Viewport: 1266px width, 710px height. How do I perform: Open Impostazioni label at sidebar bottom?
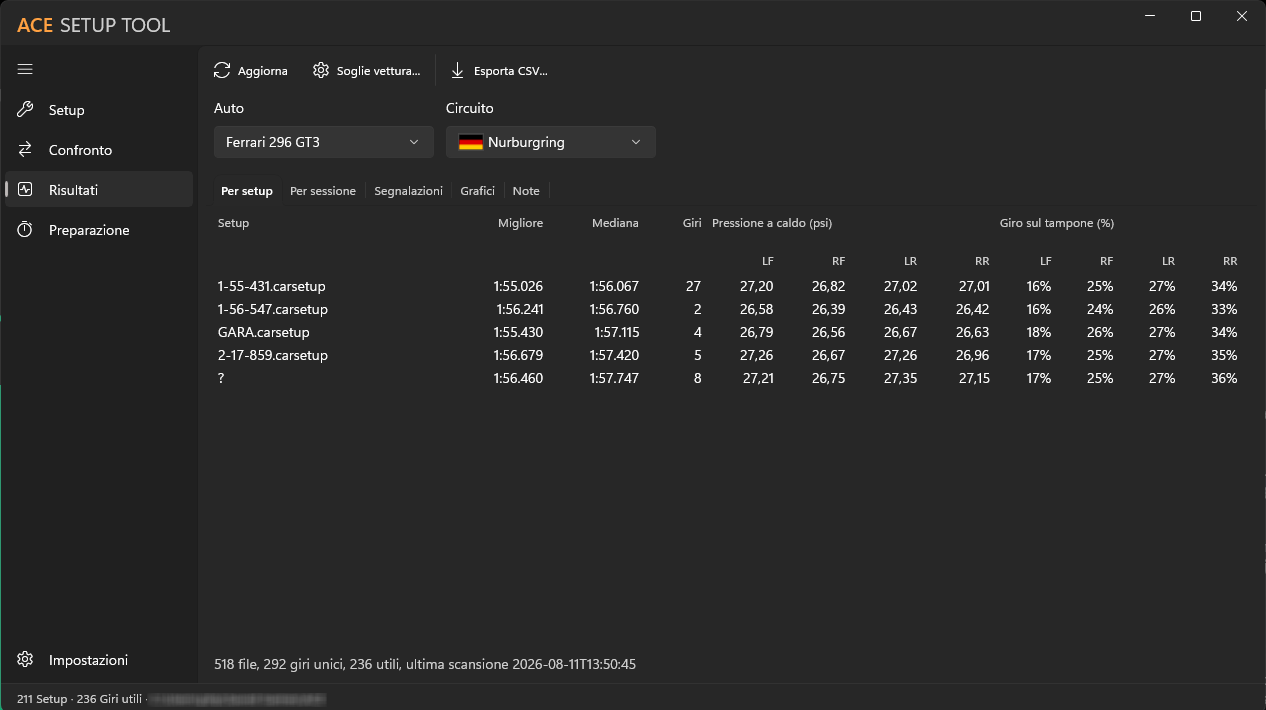(x=89, y=660)
